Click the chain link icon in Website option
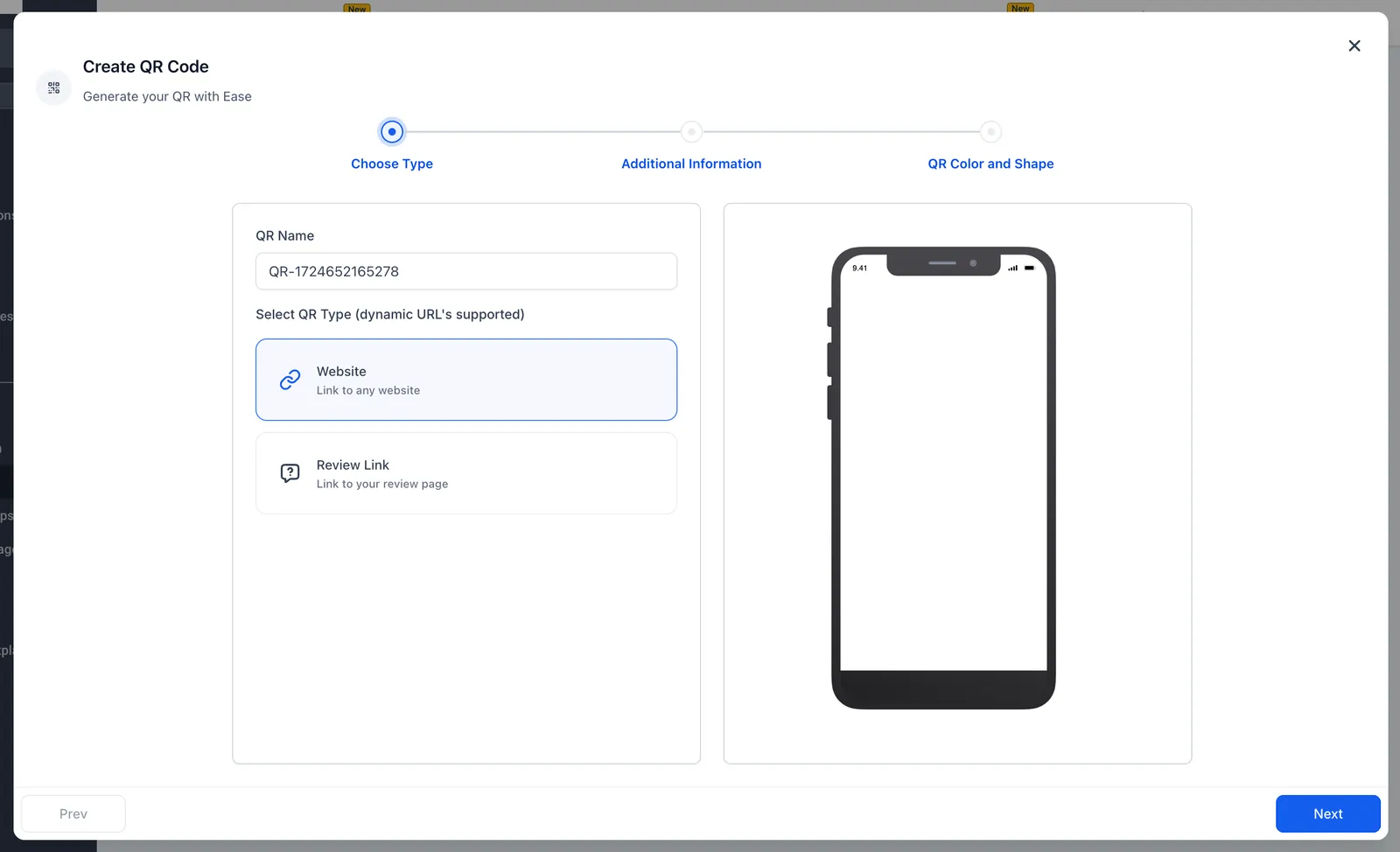The image size is (1400, 852). point(290,380)
